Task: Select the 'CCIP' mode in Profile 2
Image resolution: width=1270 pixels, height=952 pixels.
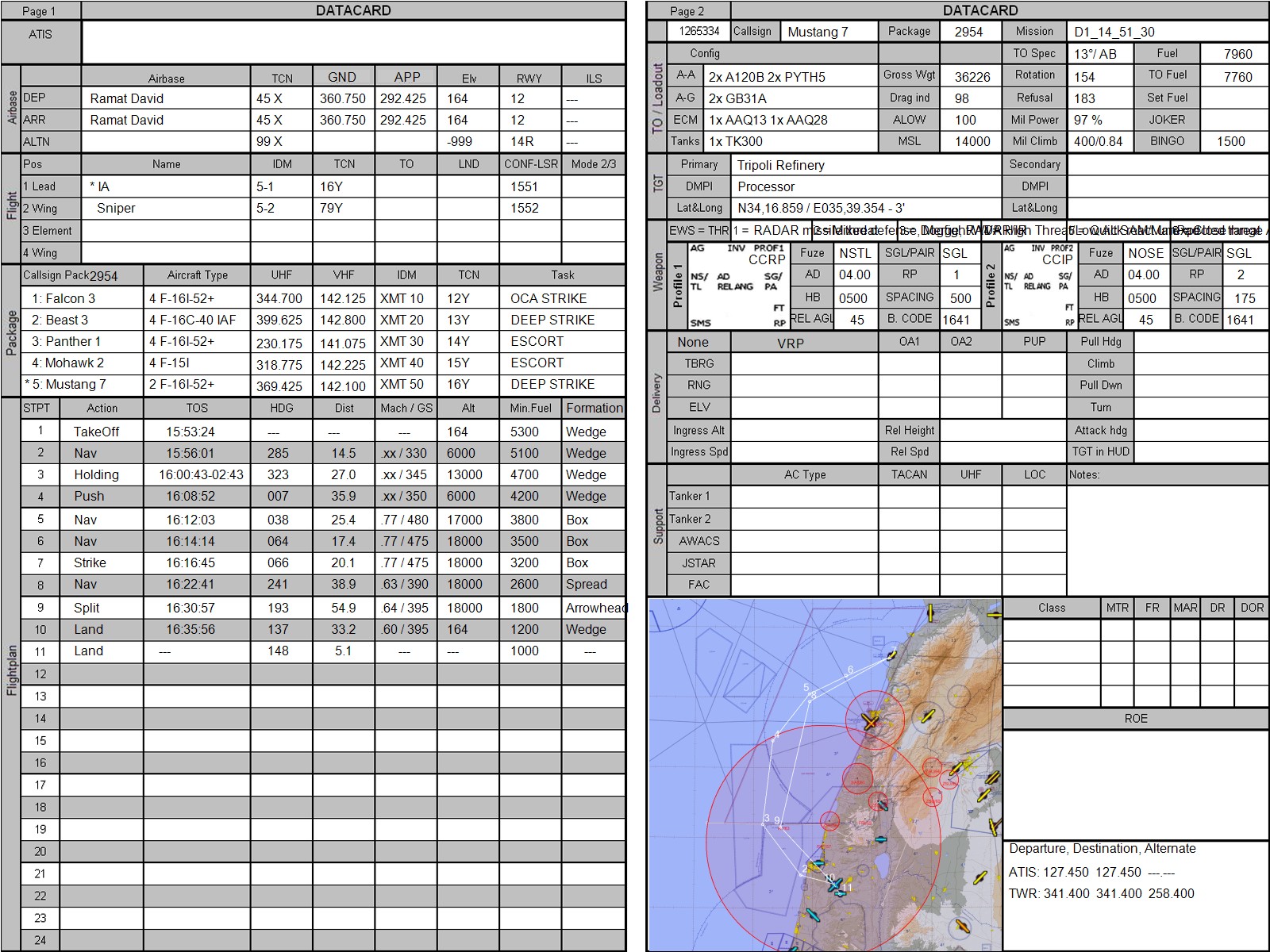Action: 1057,259
